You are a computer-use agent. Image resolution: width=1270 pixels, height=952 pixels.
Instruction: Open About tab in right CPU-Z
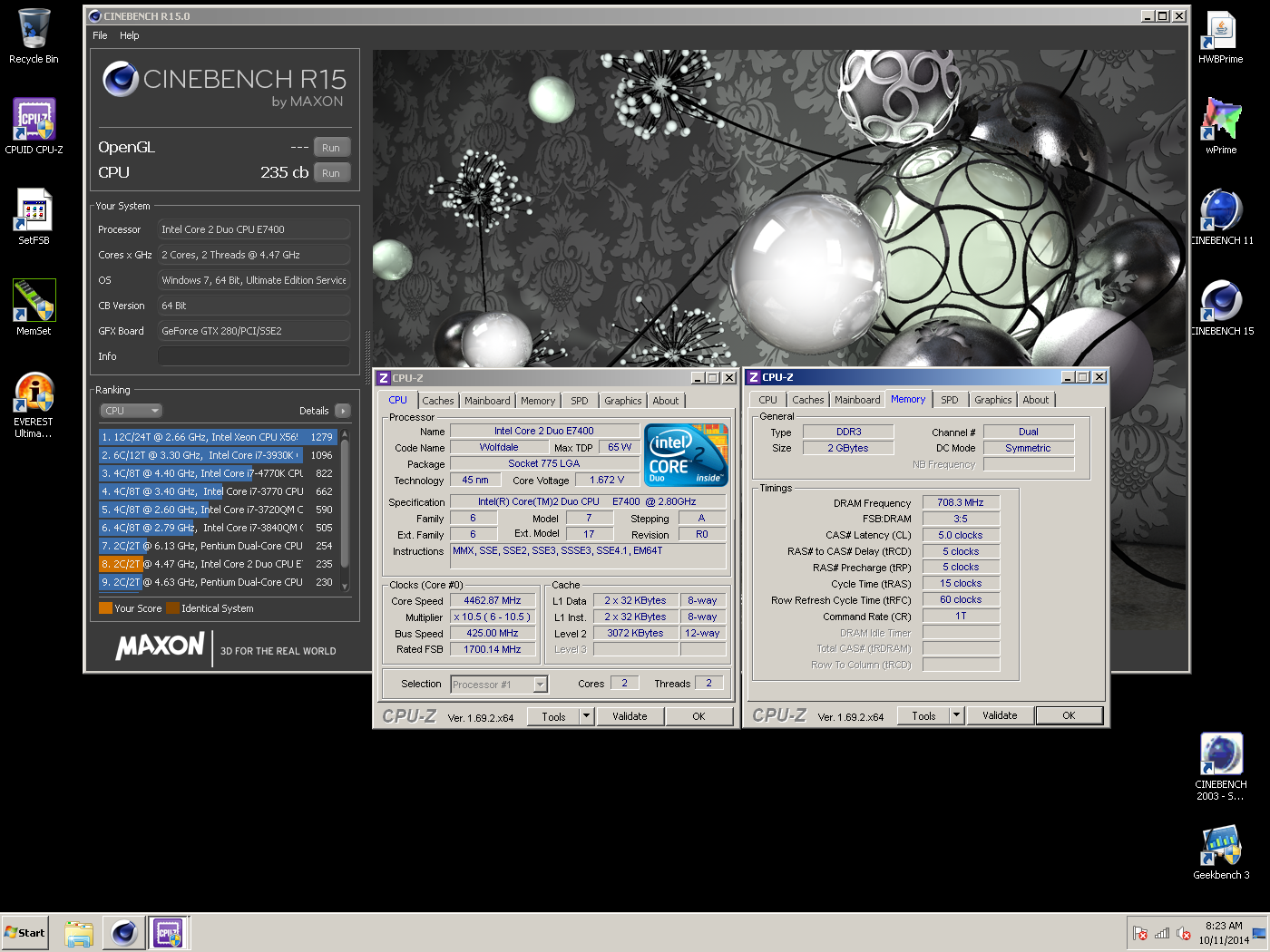[1036, 400]
